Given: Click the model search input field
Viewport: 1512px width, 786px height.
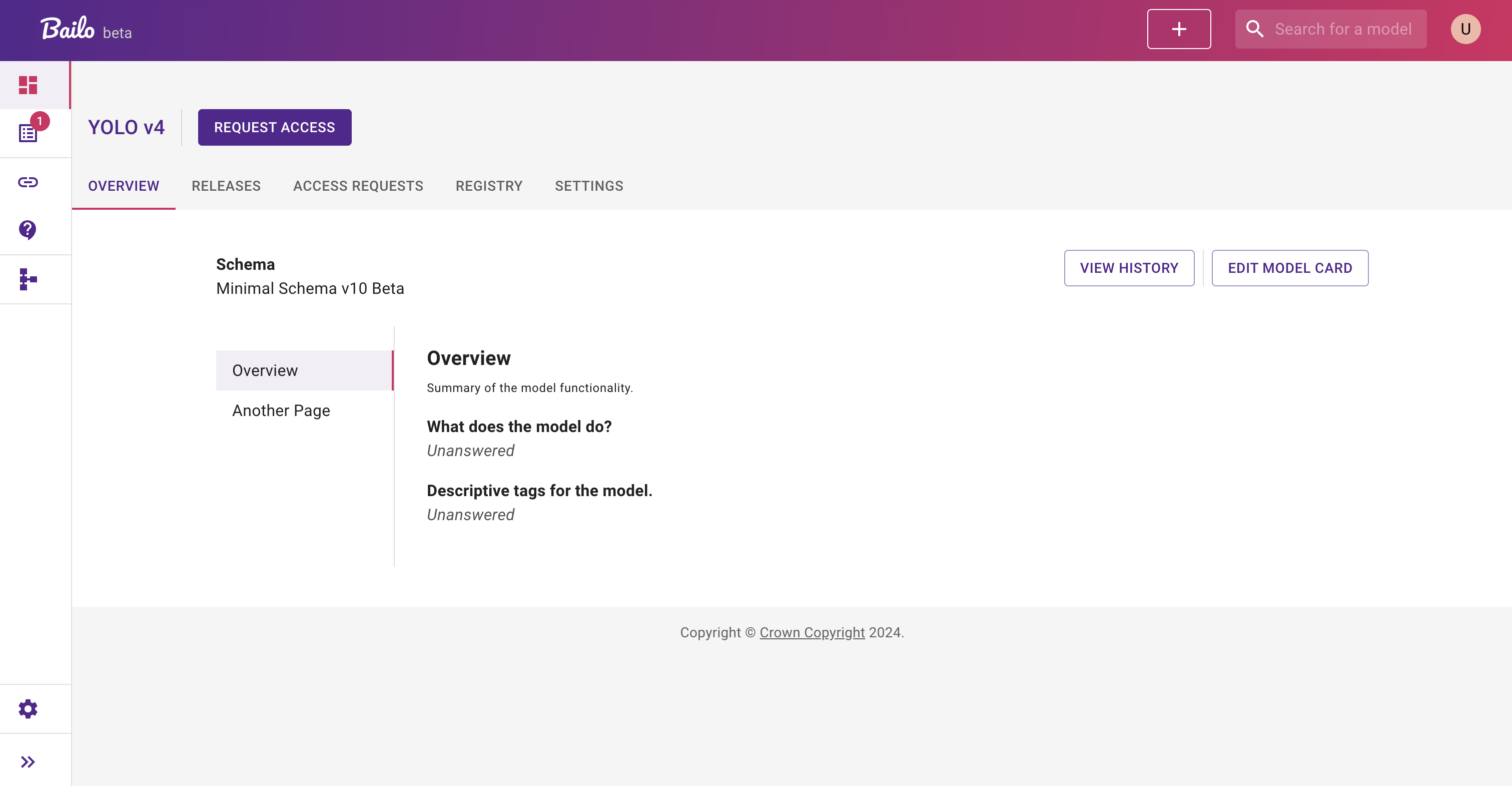Looking at the screenshot, I should click(1344, 28).
